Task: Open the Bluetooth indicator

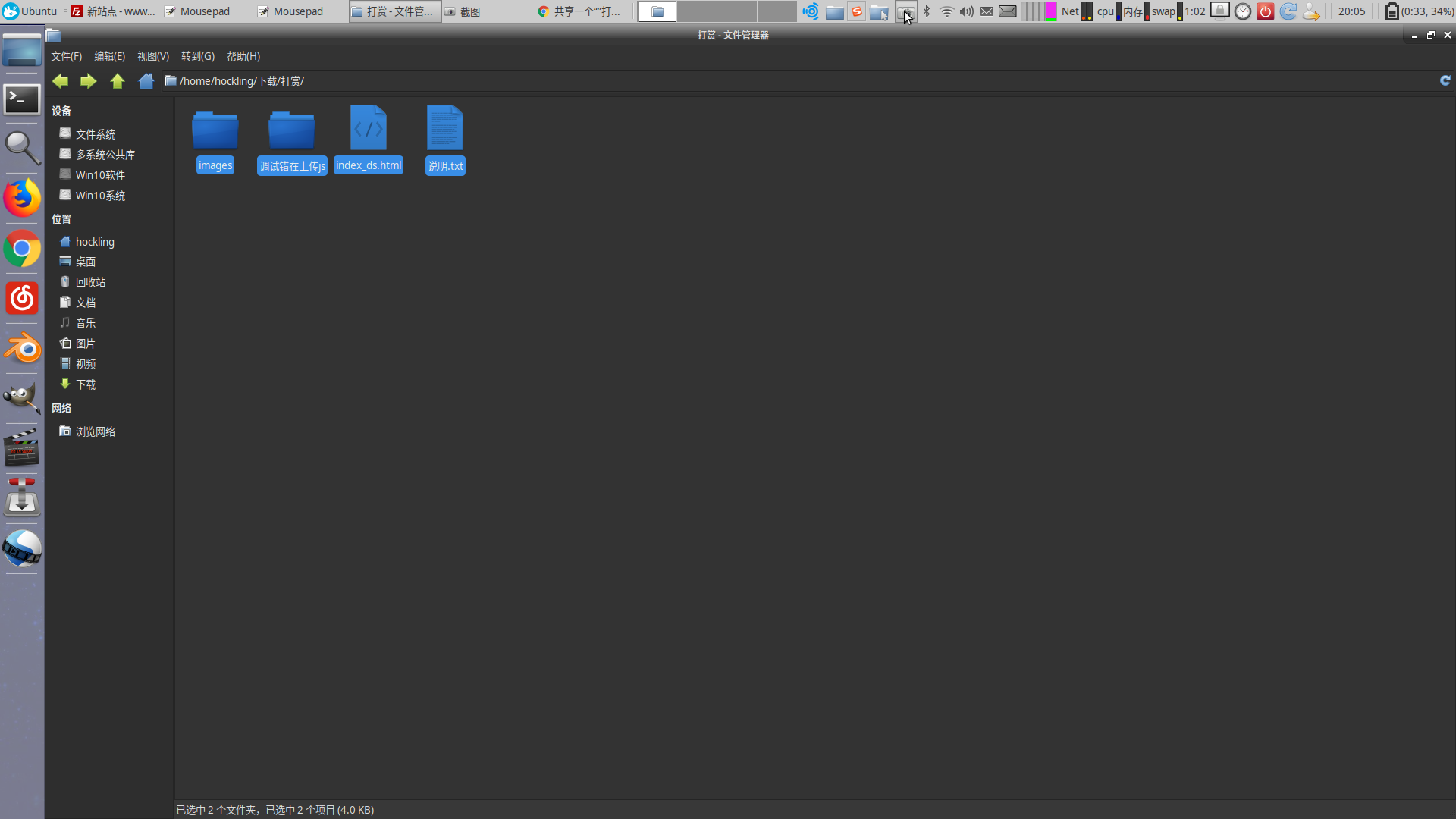Action: (927, 11)
